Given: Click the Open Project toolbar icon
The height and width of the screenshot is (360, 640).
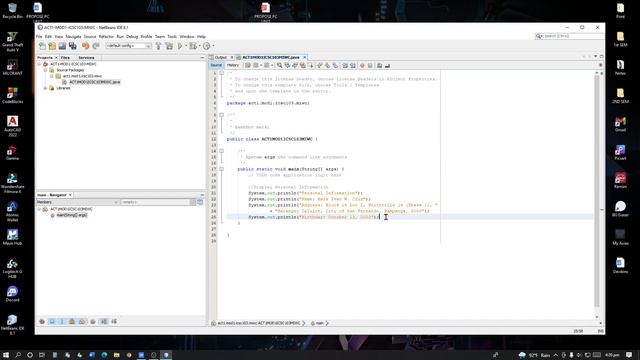Looking at the screenshot, I should coord(62,46).
